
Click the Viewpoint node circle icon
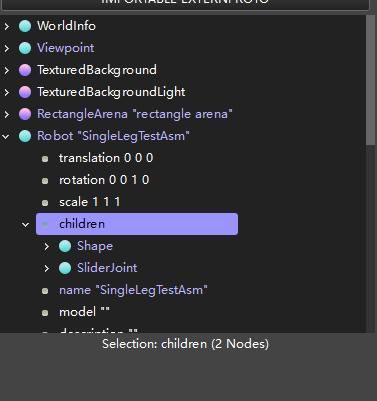(25, 48)
